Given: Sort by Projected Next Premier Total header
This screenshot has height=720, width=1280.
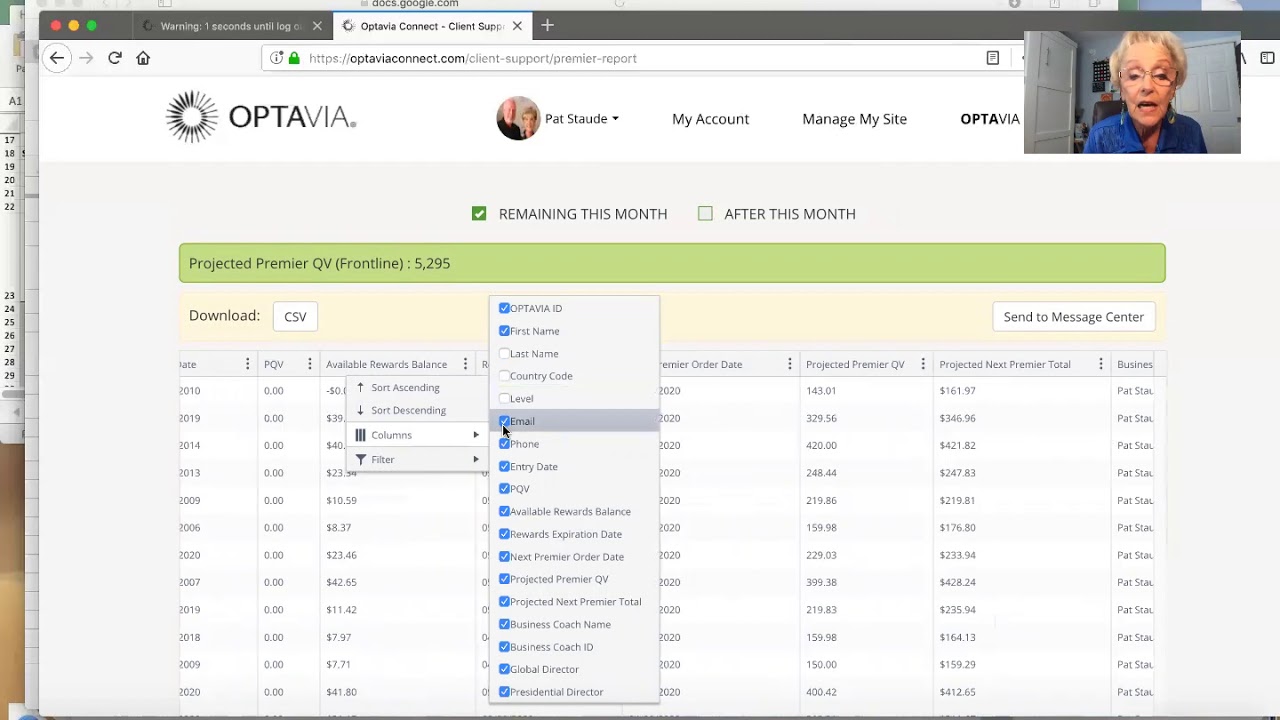Looking at the screenshot, I should click(1005, 364).
